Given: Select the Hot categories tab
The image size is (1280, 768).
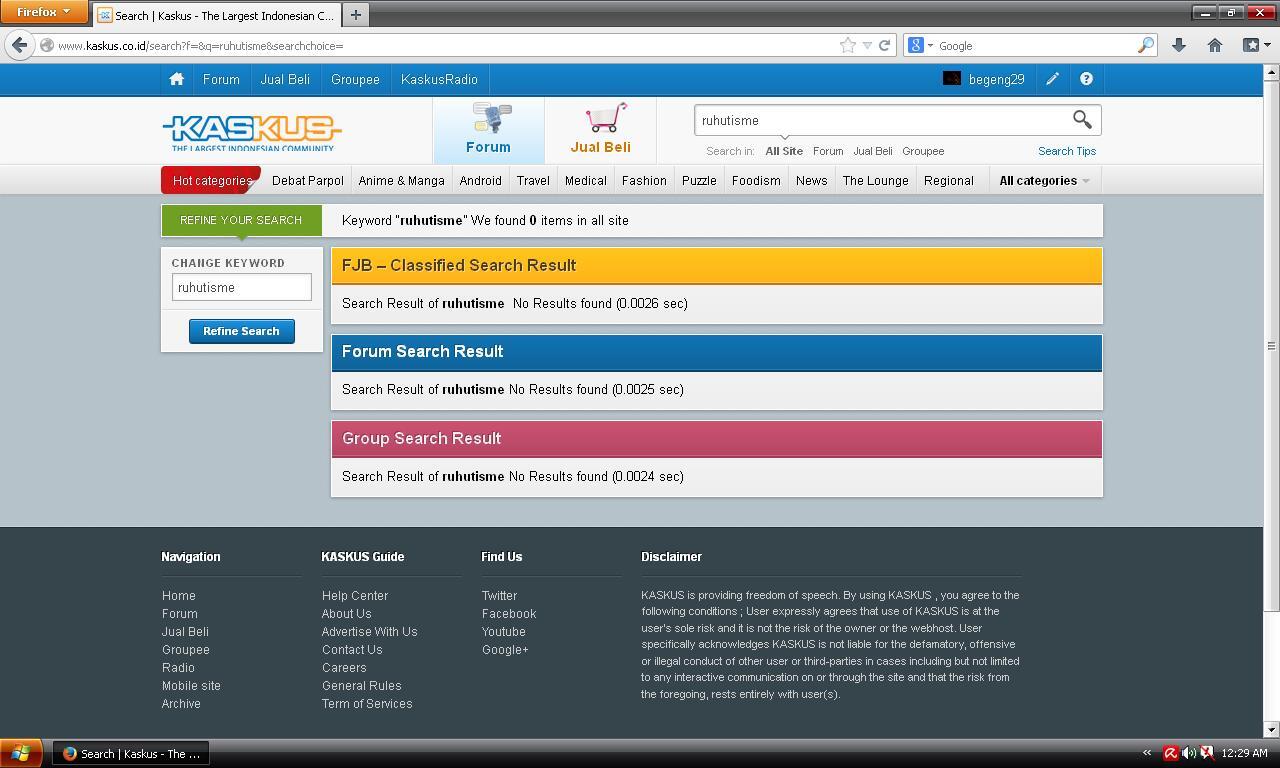Looking at the screenshot, I should pyautogui.click(x=211, y=181).
